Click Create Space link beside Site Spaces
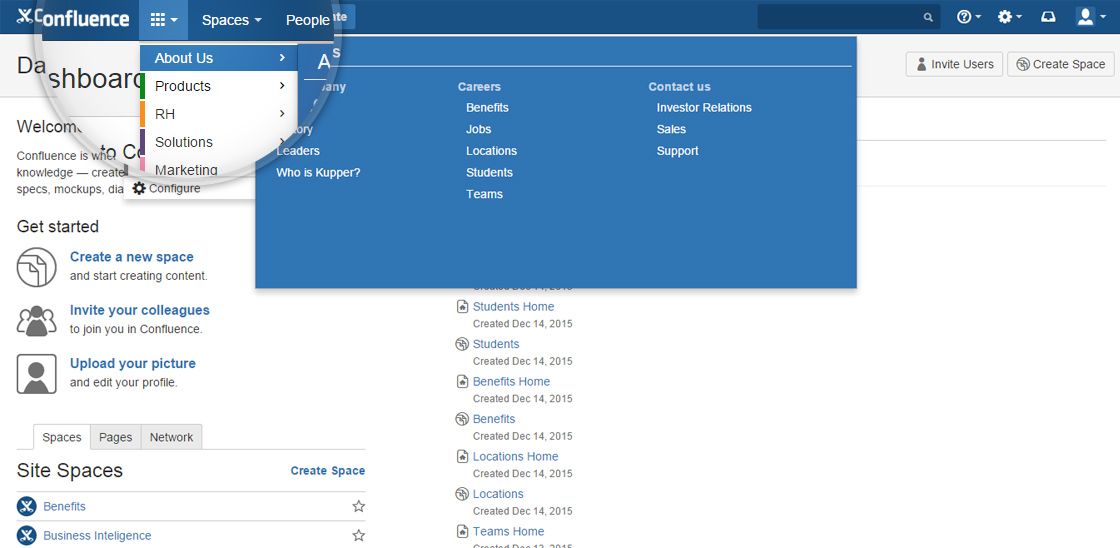The image size is (1120, 548). coord(328,470)
